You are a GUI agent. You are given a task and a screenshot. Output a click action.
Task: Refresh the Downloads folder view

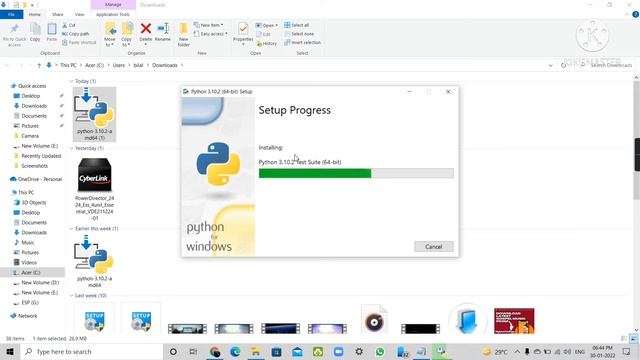point(563,65)
